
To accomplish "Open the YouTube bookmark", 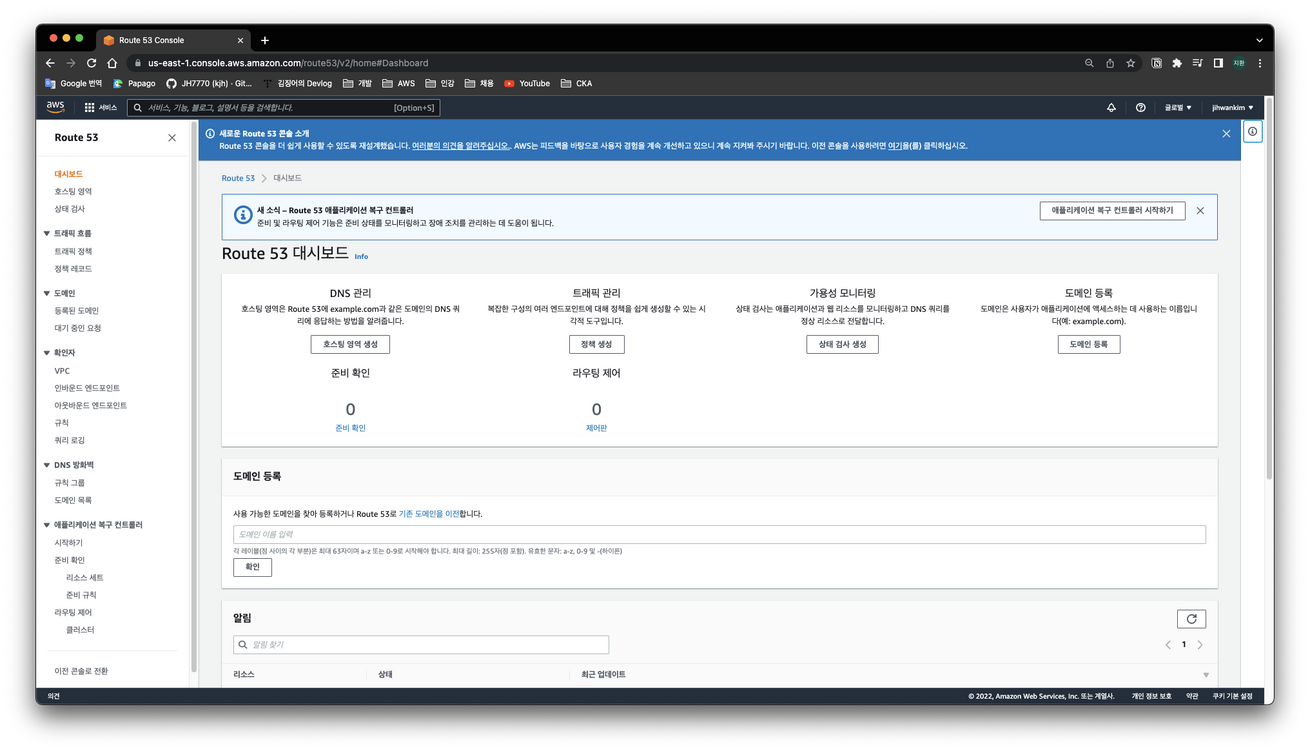I will 527,84.
